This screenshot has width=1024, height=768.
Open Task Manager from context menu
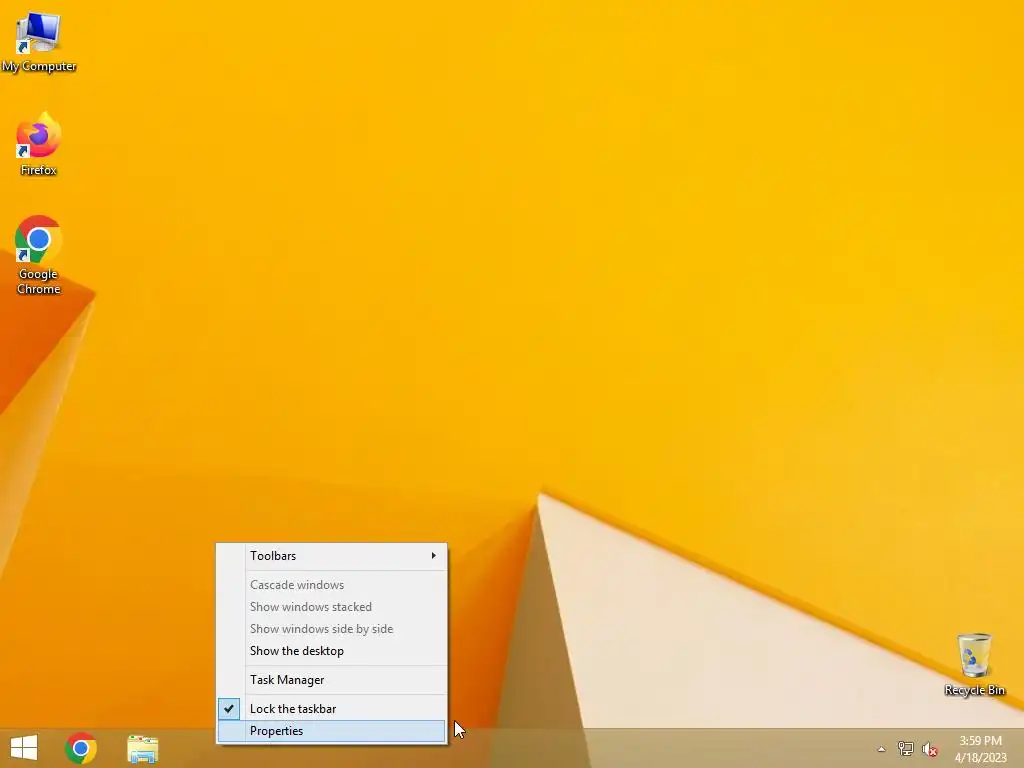[332, 680]
